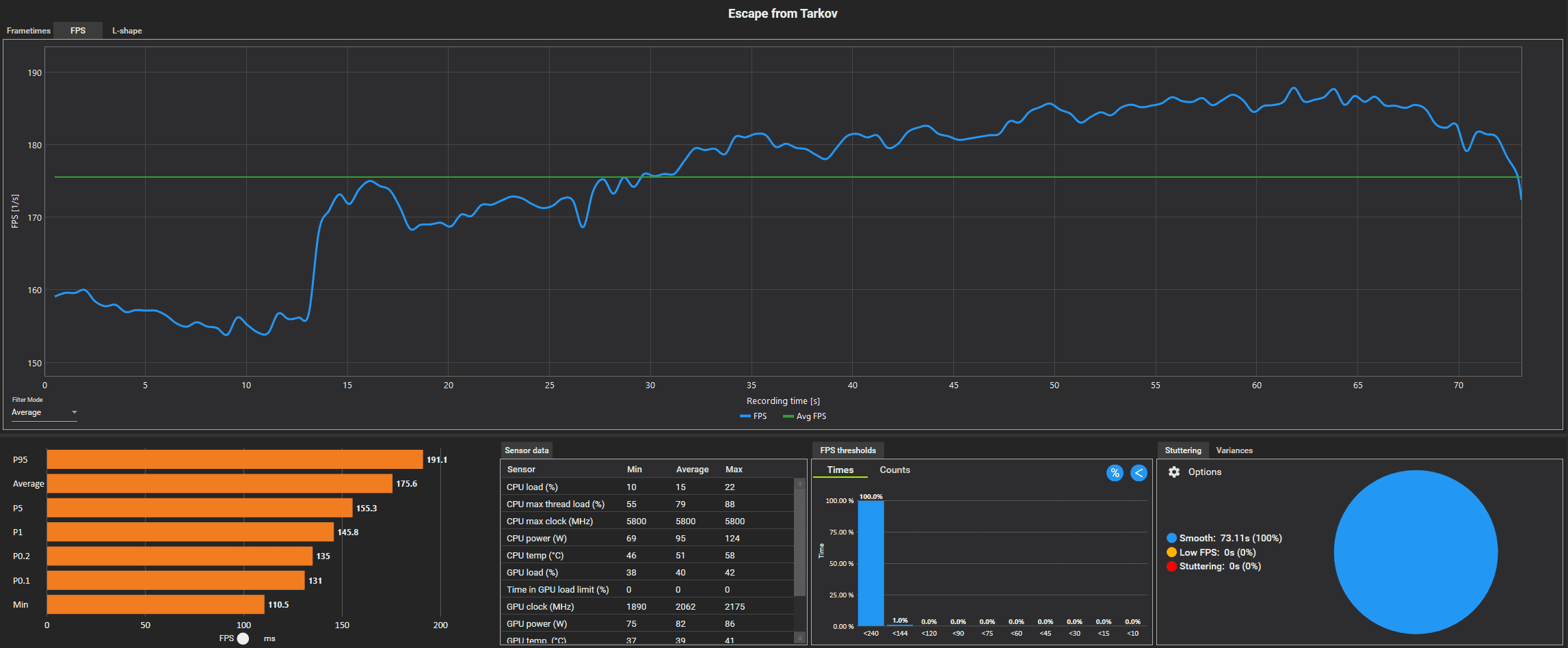Select the Sensor data tab
Image resolution: width=1568 pixels, height=648 pixels.
click(527, 450)
